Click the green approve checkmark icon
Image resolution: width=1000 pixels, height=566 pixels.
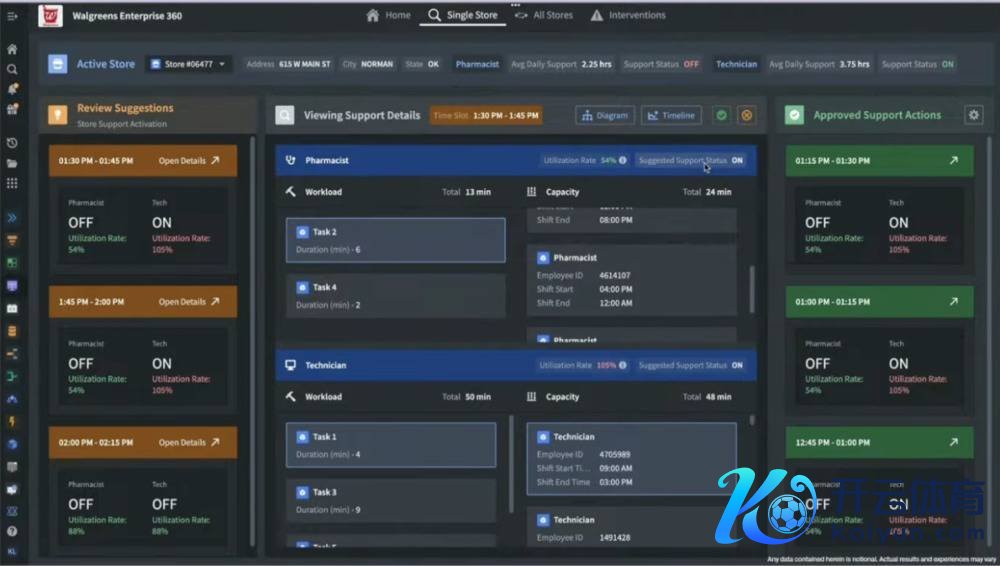pos(721,116)
